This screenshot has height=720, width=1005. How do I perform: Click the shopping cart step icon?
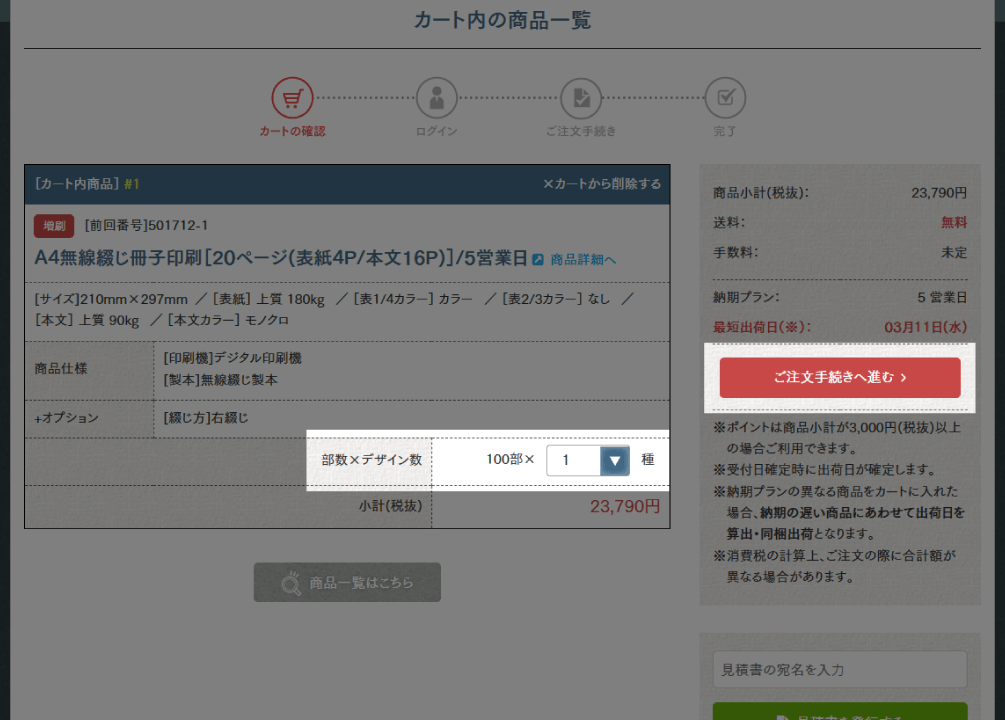click(292, 98)
